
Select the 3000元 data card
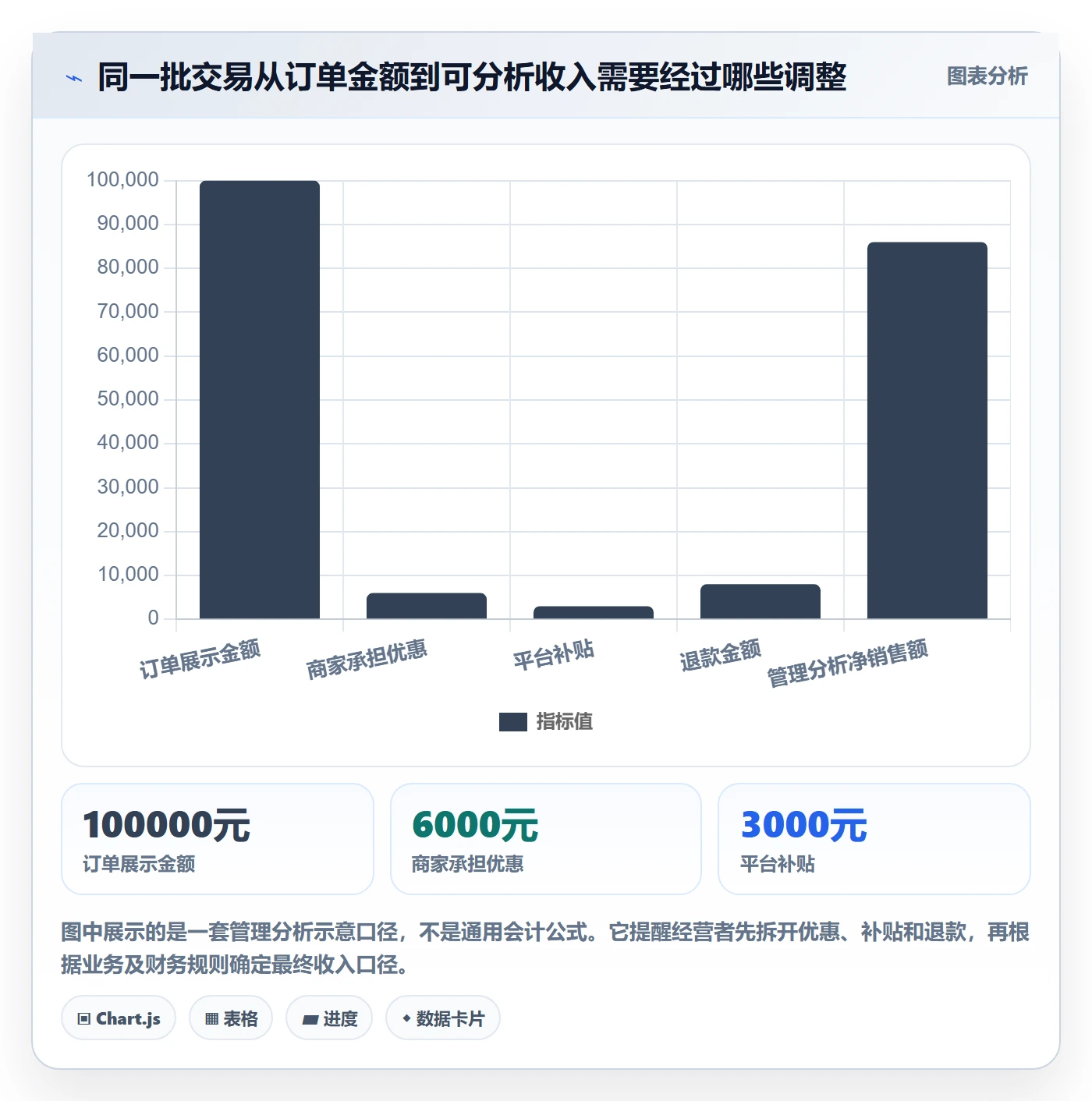[874, 839]
